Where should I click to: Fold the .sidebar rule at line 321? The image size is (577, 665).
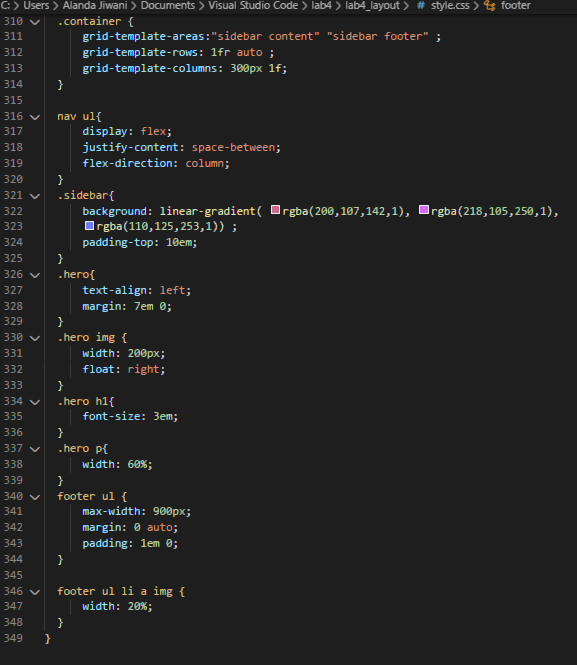click(35, 196)
